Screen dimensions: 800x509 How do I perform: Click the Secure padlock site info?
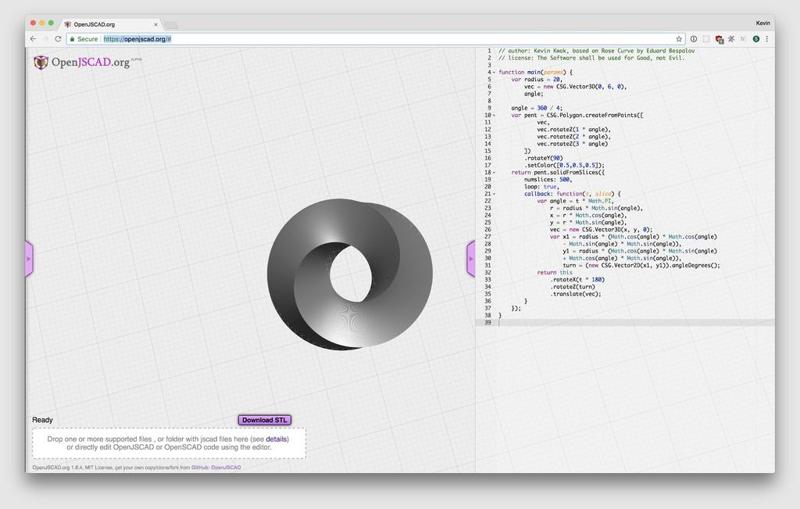pos(83,39)
